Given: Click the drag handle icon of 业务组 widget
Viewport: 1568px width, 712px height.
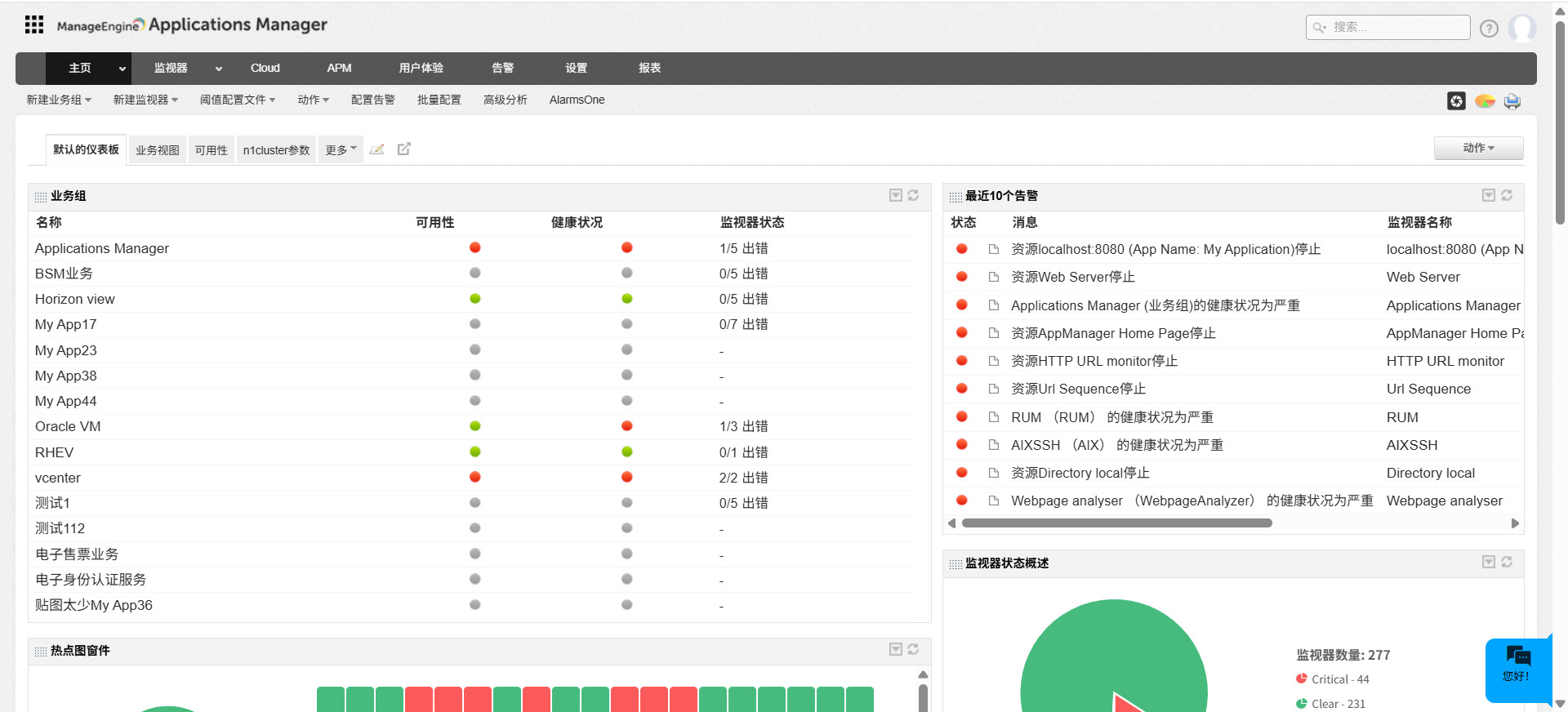Looking at the screenshot, I should [x=41, y=197].
